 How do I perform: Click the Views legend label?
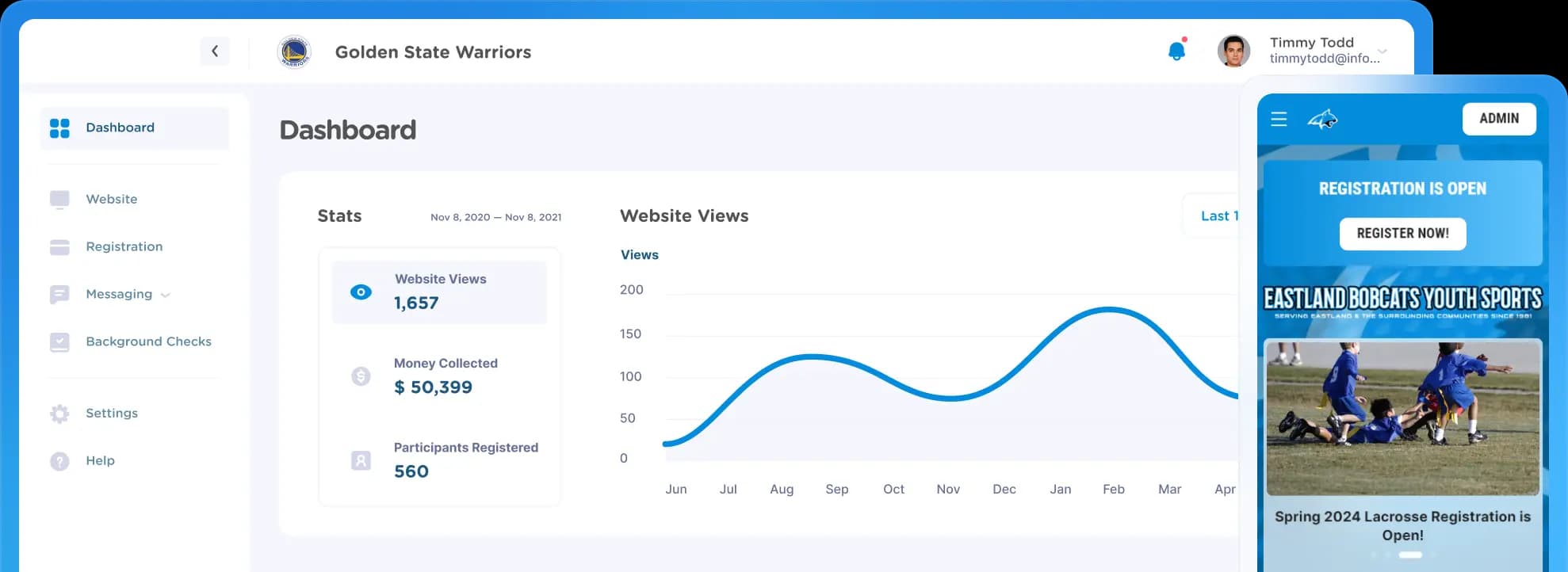click(640, 255)
